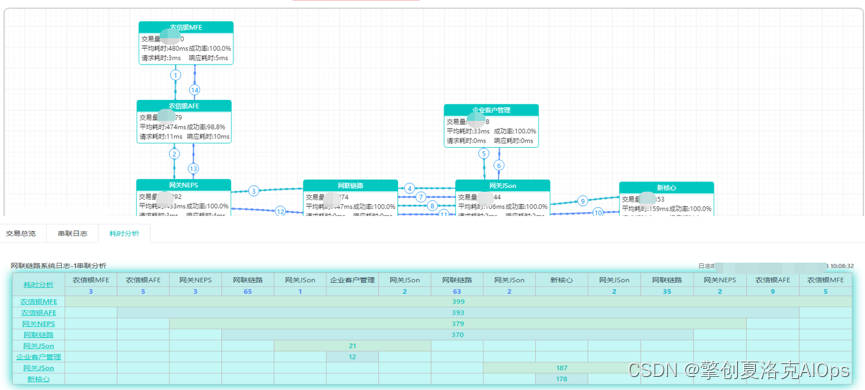The width and height of the screenshot is (865, 390).
Task: Click the 65 value in header row
Action: coord(248,291)
